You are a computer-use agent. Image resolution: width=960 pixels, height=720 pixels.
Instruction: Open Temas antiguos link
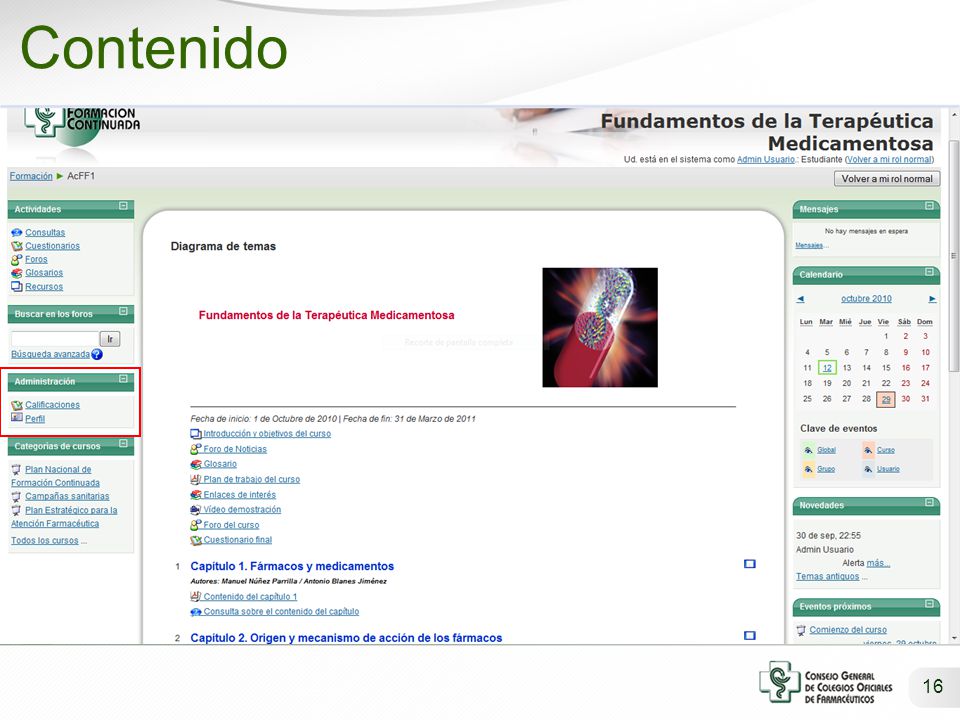(x=827, y=577)
